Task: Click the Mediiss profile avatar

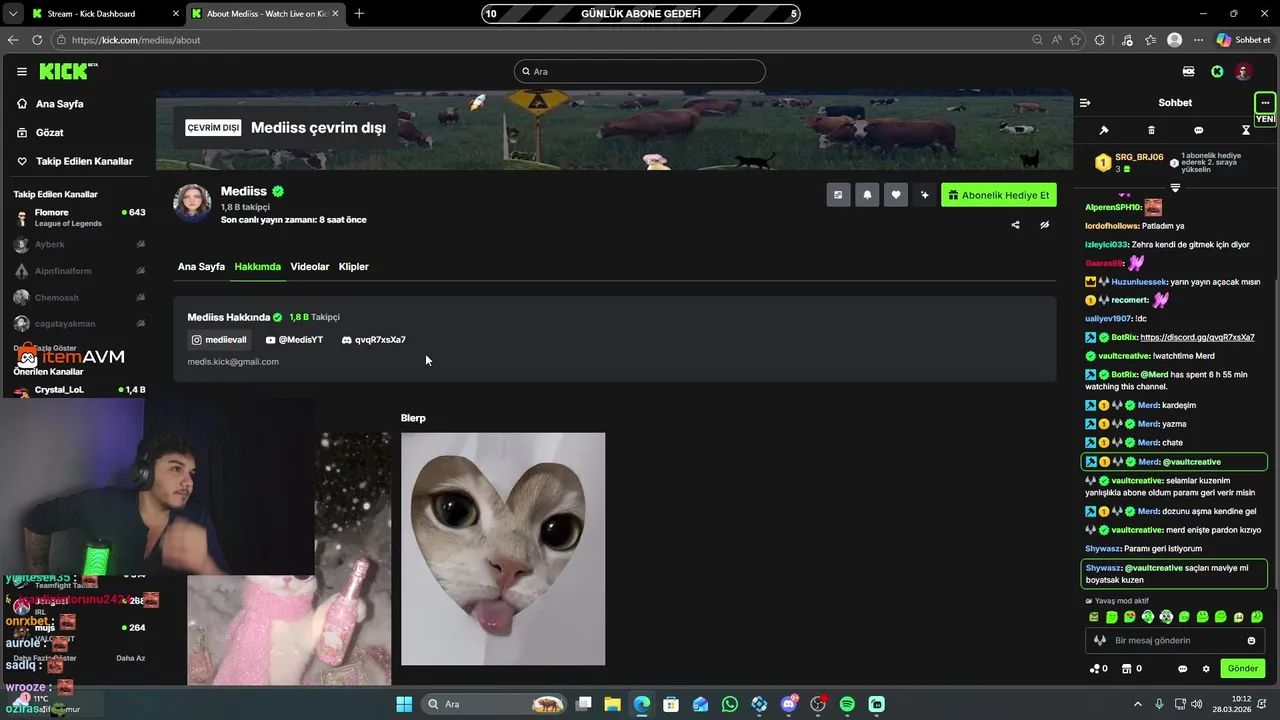Action: pyautogui.click(x=192, y=202)
